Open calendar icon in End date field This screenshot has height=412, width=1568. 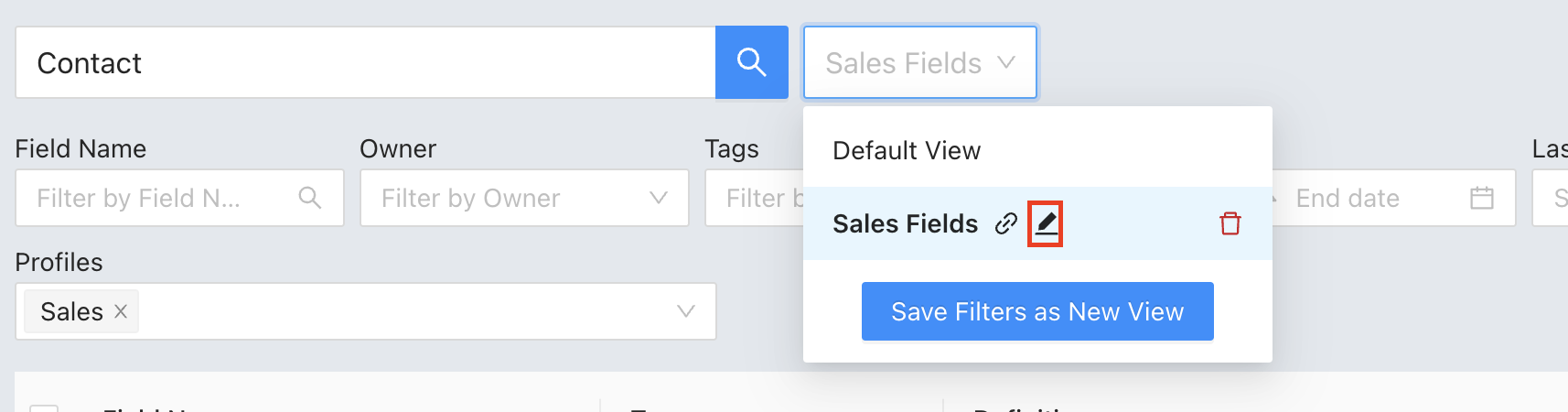[1482, 198]
